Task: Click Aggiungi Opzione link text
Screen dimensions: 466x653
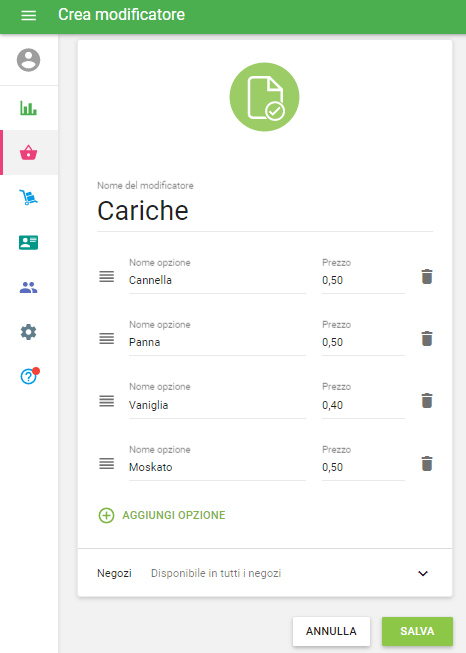Action: [174, 515]
